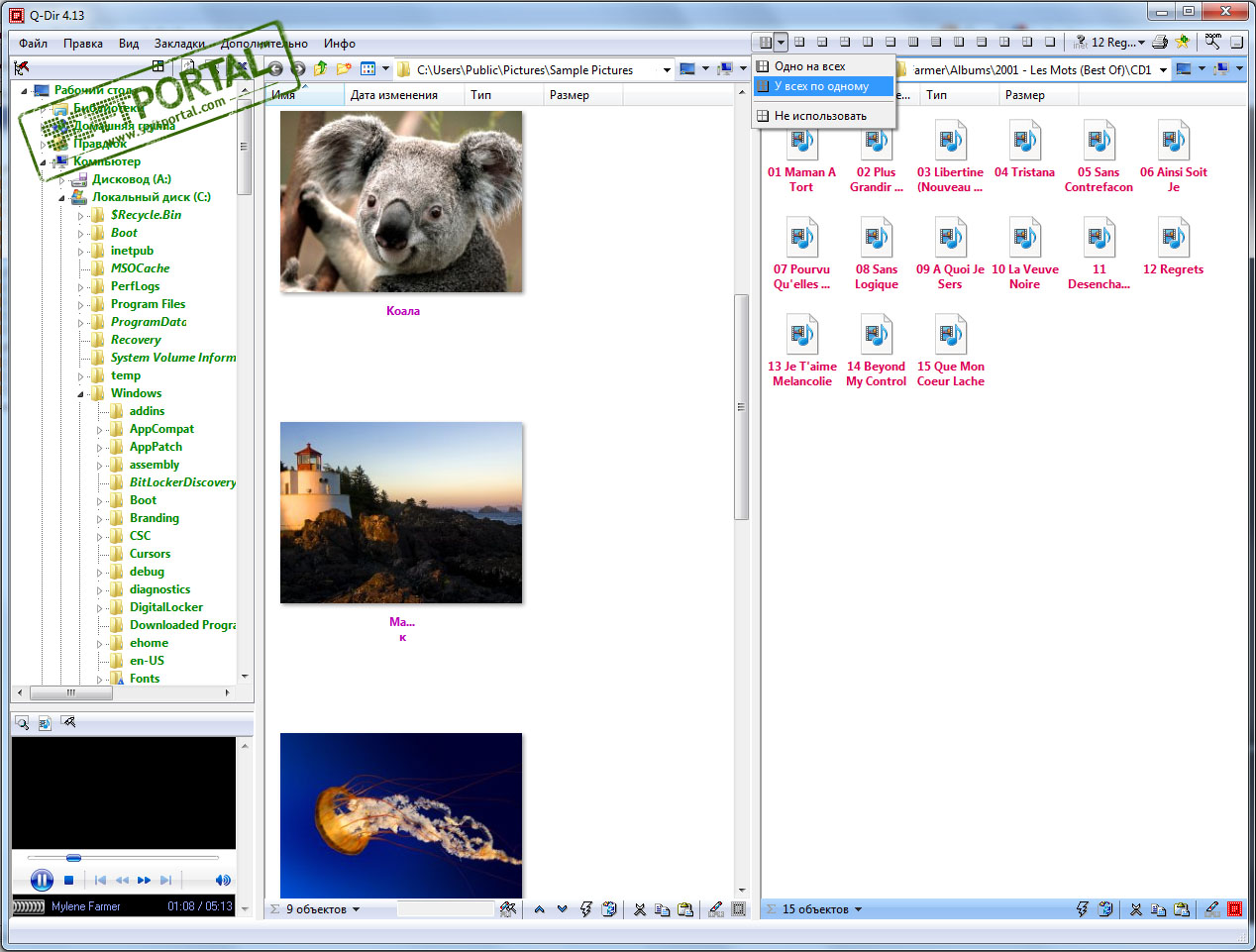Click the down chevron in the left pane status bar
The width and height of the screenshot is (1256, 952).
pos(562,908)
